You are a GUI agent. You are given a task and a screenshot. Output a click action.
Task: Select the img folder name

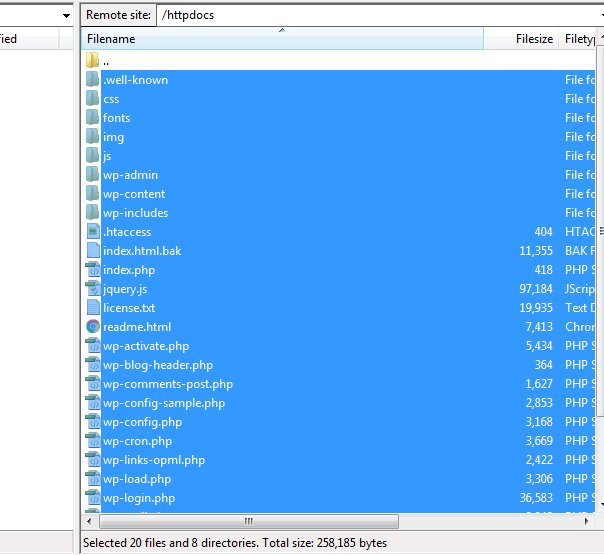113,137
